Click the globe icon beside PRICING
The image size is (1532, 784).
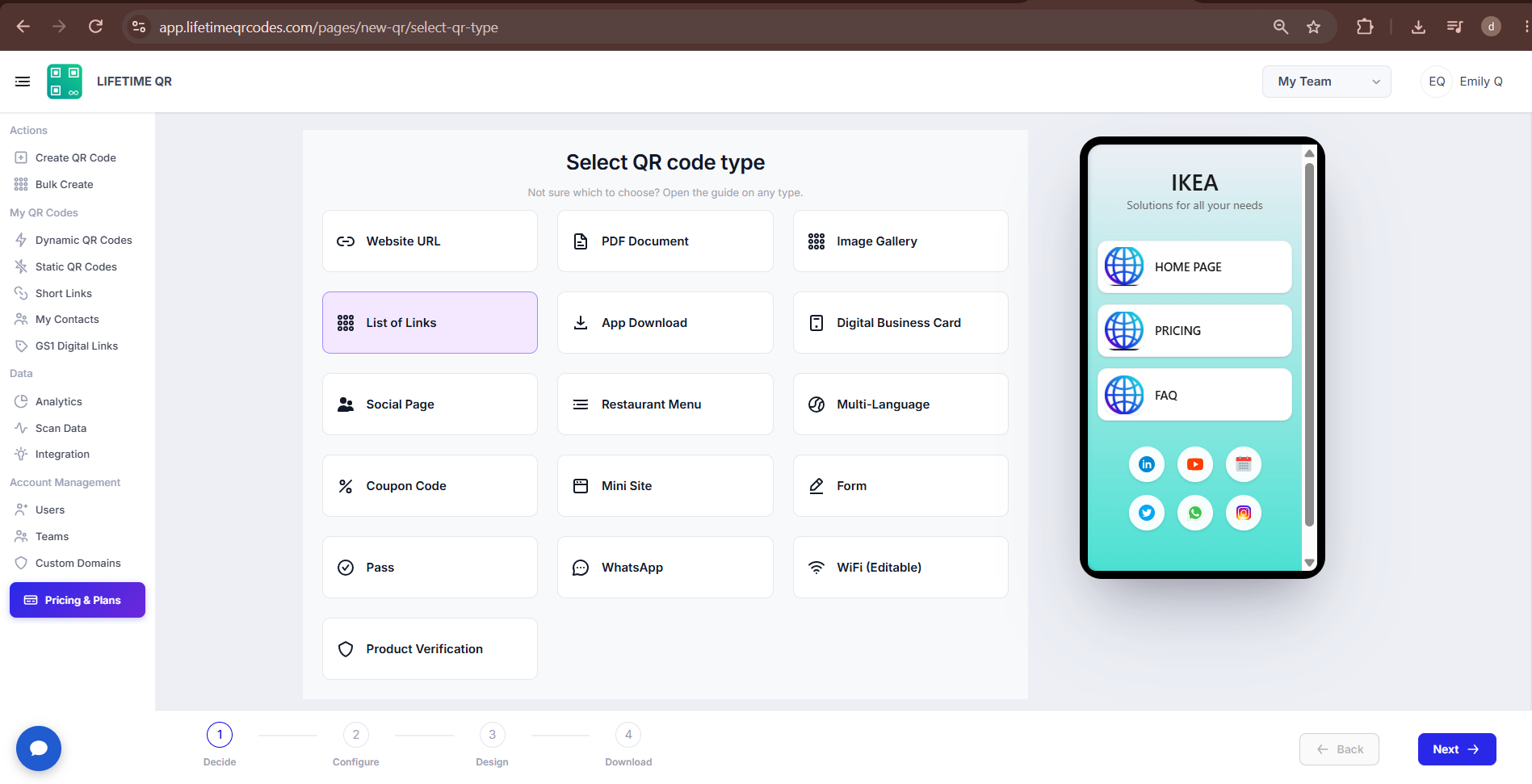(x=1124, y=331)
